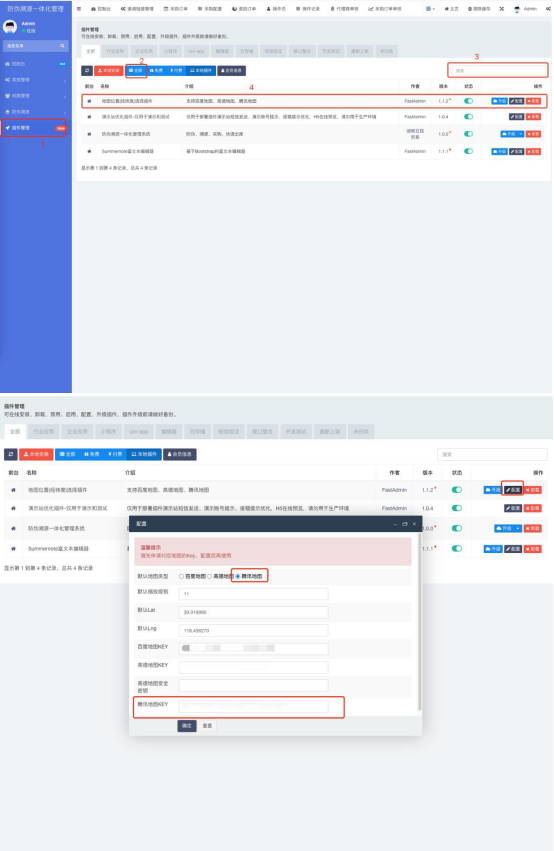This screenshot has width=554, height=851.
Task: Maximize the 配置 dialog window
Action: click(x=404, y=524)
